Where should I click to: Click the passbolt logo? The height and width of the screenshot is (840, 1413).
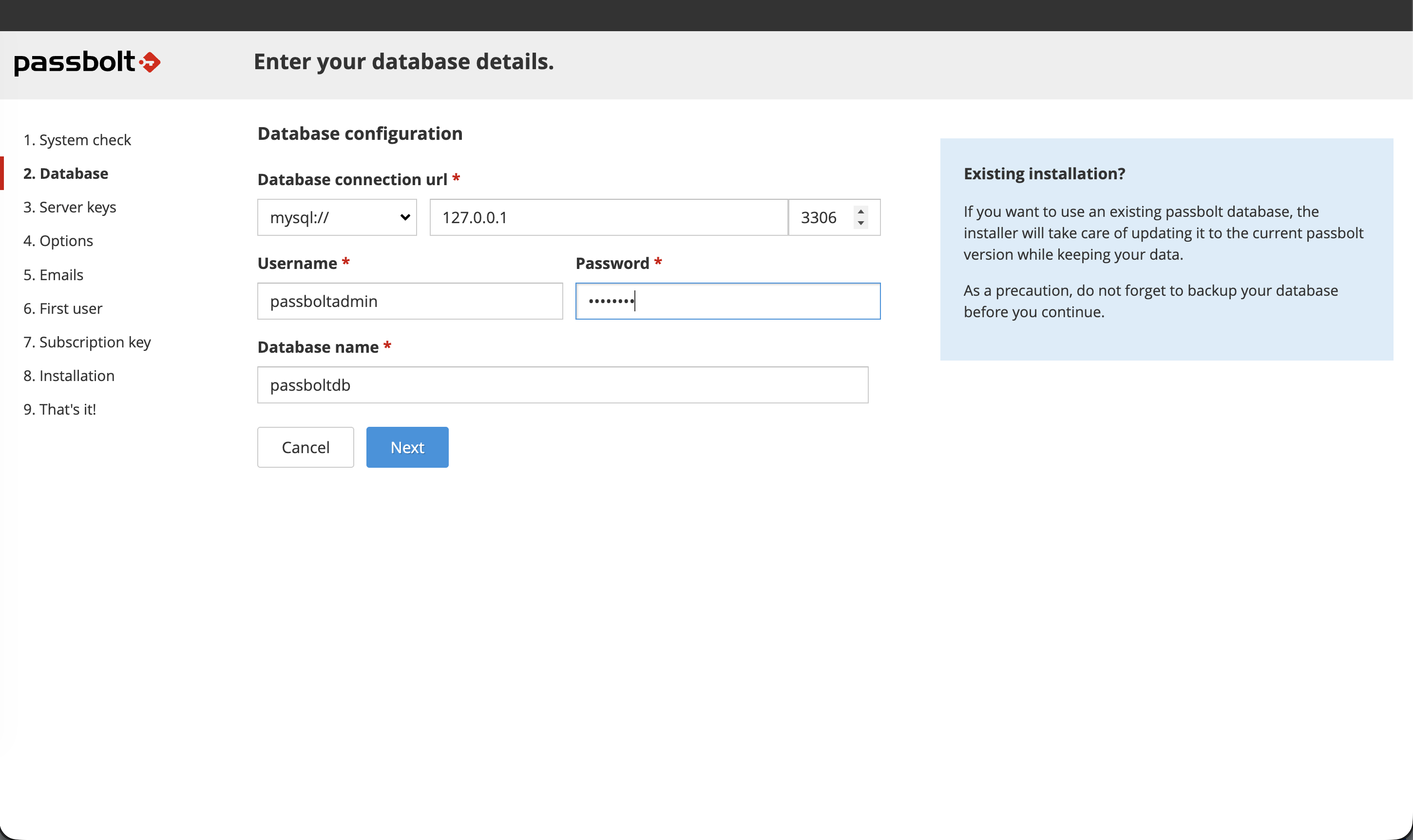(x=88, y=62)
